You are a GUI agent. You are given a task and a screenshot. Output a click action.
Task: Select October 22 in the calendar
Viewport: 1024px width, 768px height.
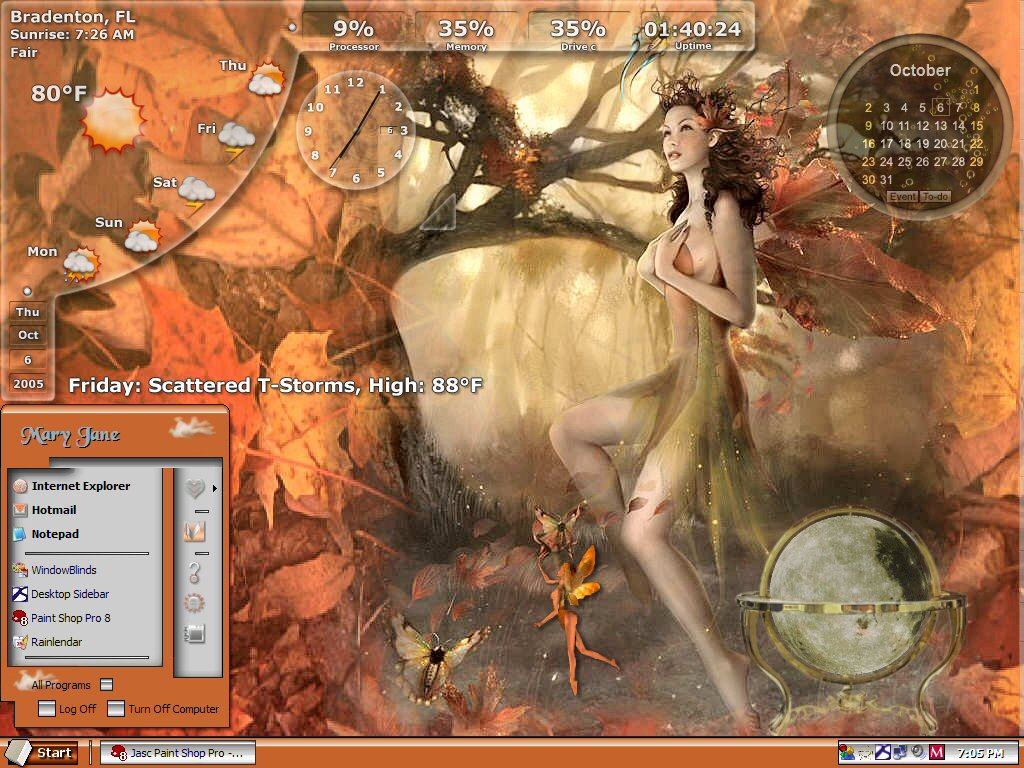pos(976,144)
